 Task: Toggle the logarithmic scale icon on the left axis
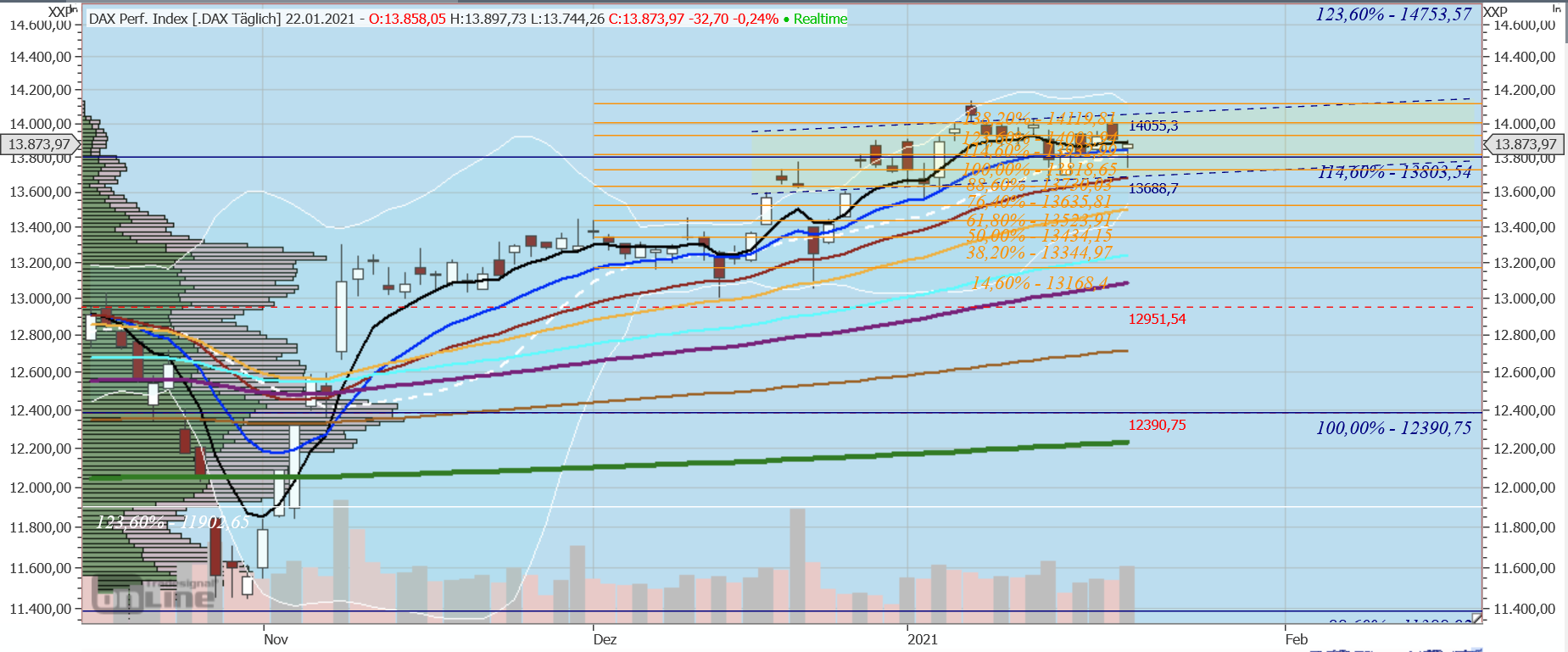pyautogui.click(x=74, y=9)
